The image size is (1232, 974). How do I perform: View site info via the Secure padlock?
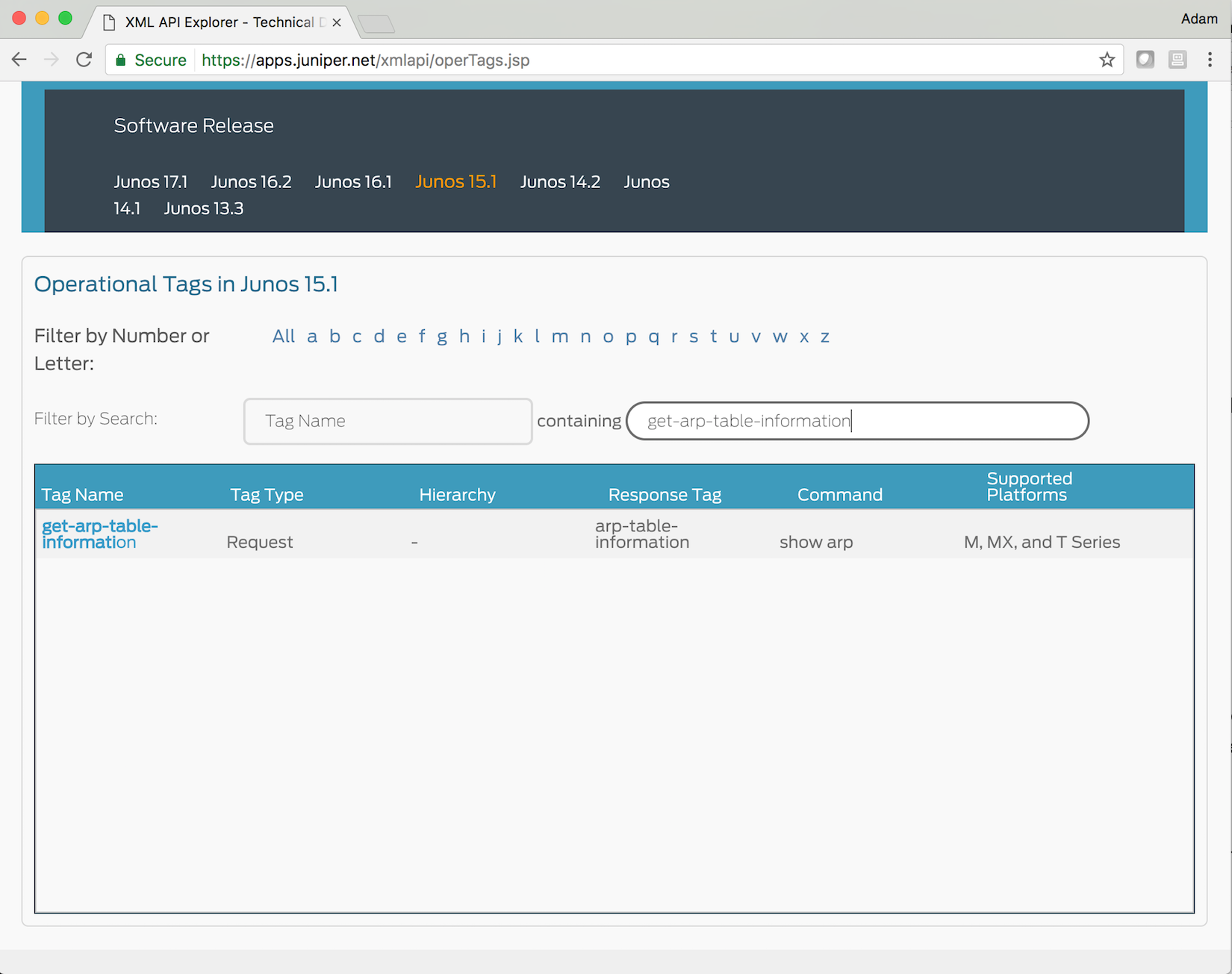(x=152, y=60)
